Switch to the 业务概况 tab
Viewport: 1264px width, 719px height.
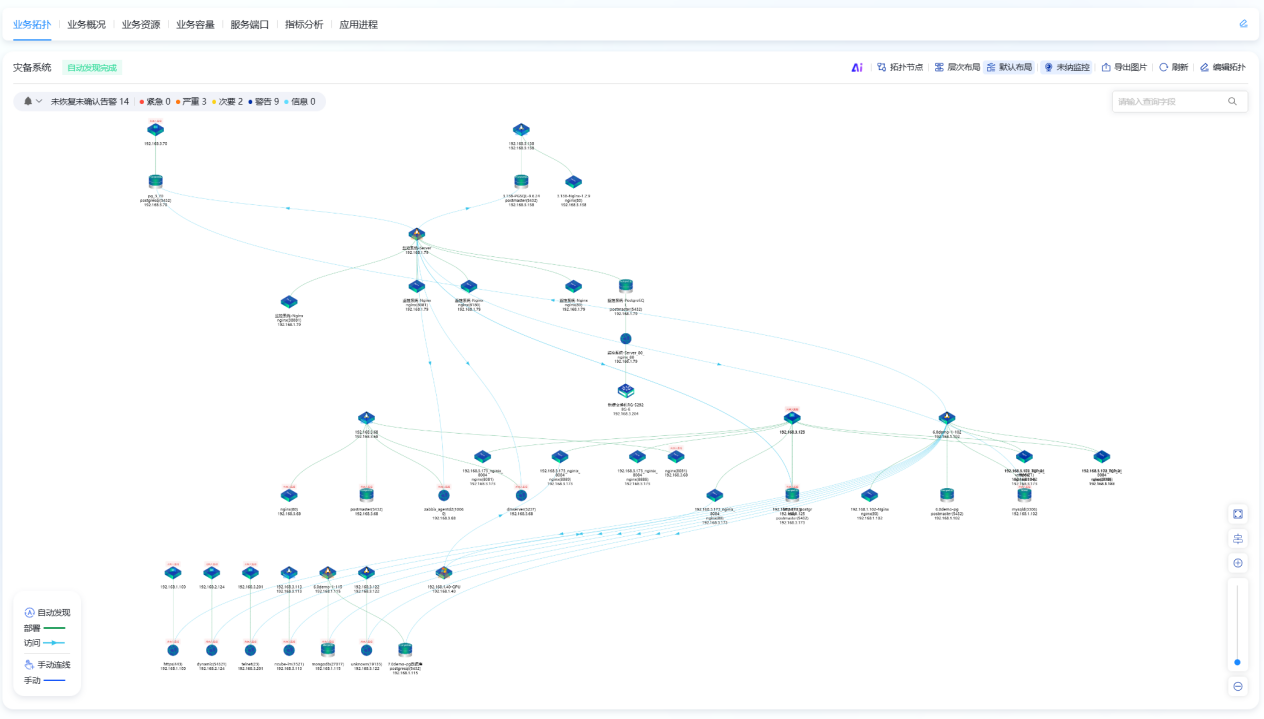coord(85,24)
